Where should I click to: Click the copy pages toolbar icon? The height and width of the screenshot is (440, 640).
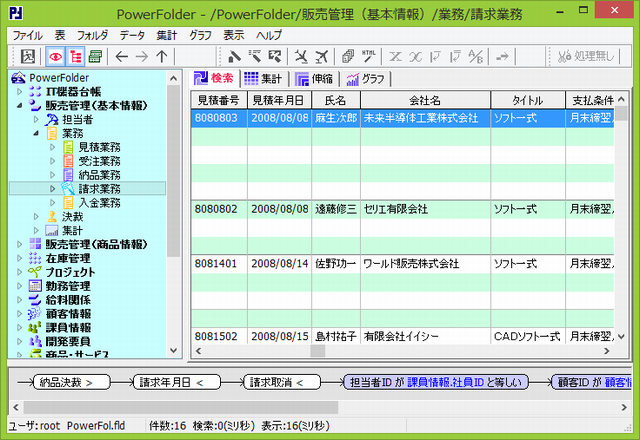pyautogui.click(x=348, y=56)
